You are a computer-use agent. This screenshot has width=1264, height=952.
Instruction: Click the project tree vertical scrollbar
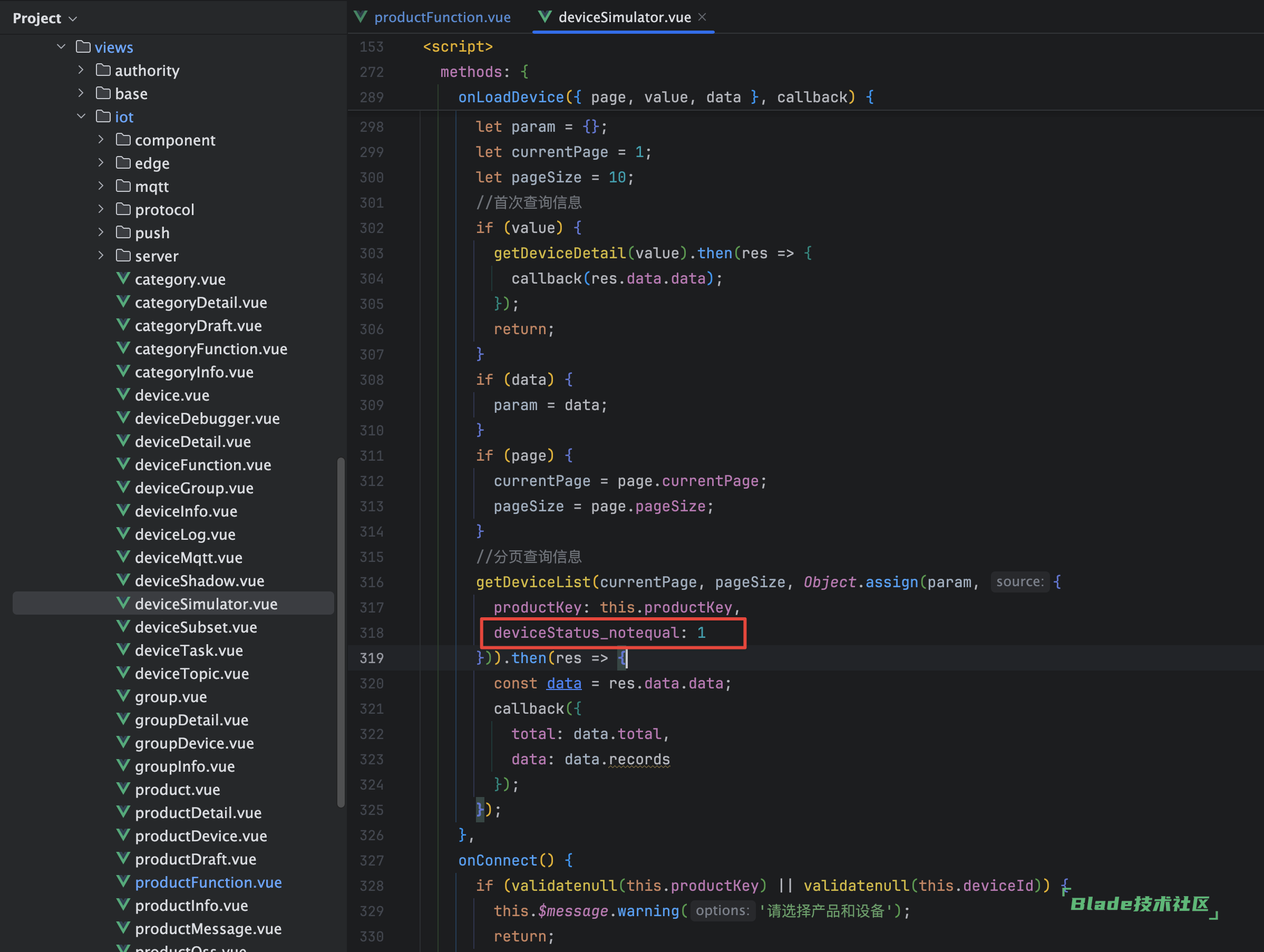[x=341, y=632]
